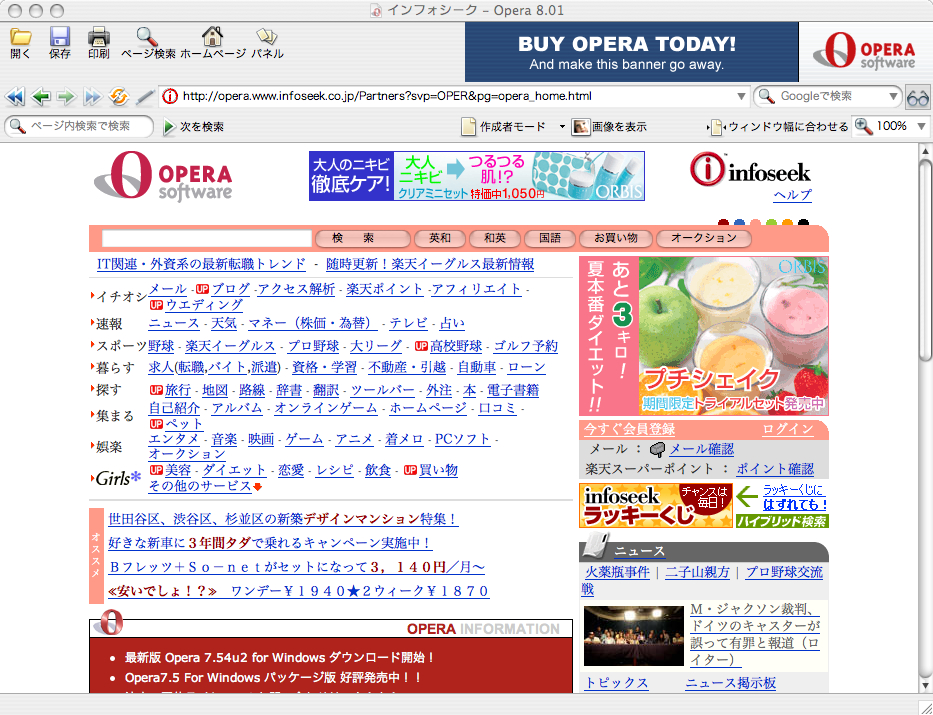Open the 楽天イーグルス link in スポーツ row
The image size is (933, 715).
tap(230, 346)
